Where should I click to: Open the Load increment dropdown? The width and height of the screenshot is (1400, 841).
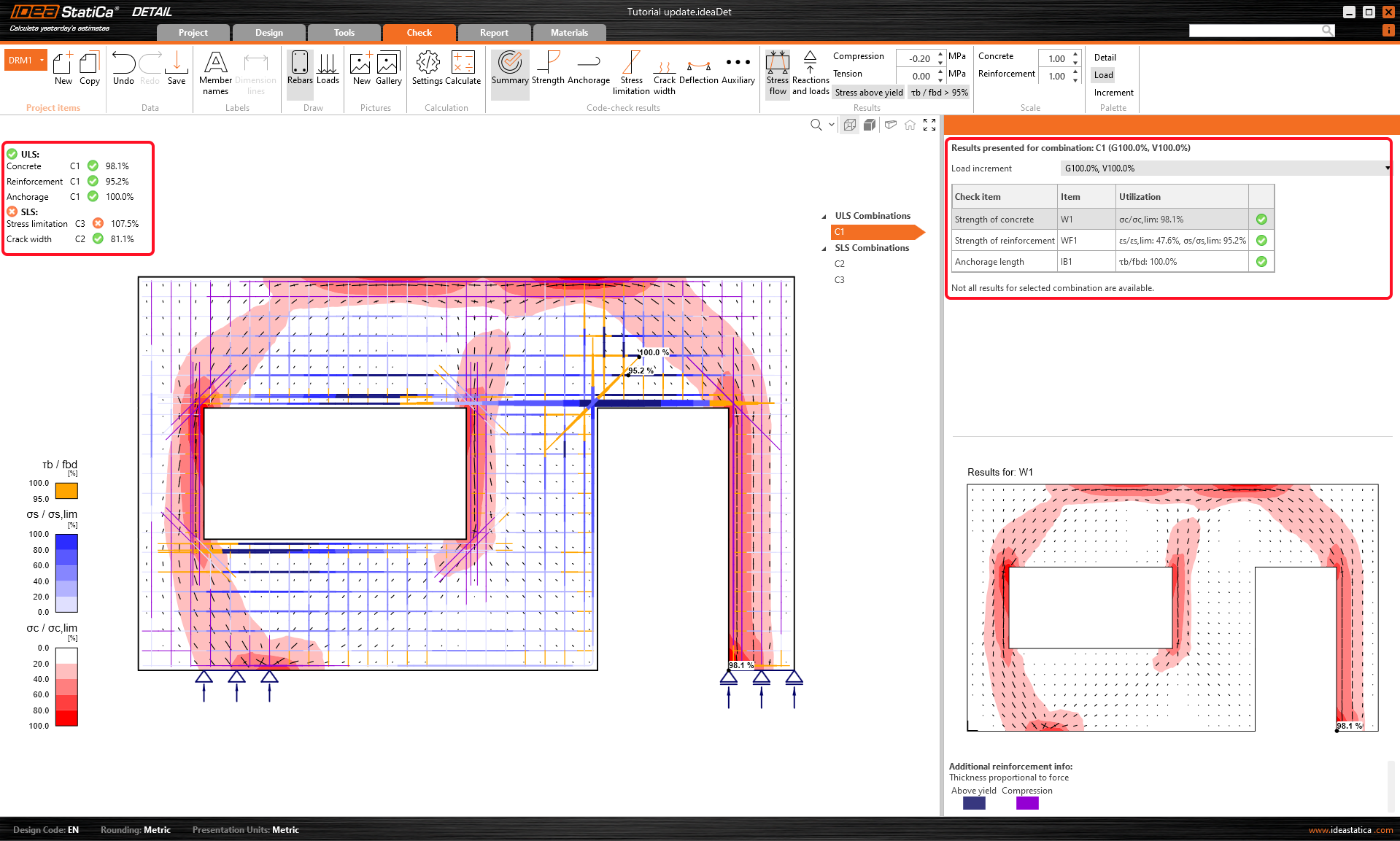point(1224,168)
